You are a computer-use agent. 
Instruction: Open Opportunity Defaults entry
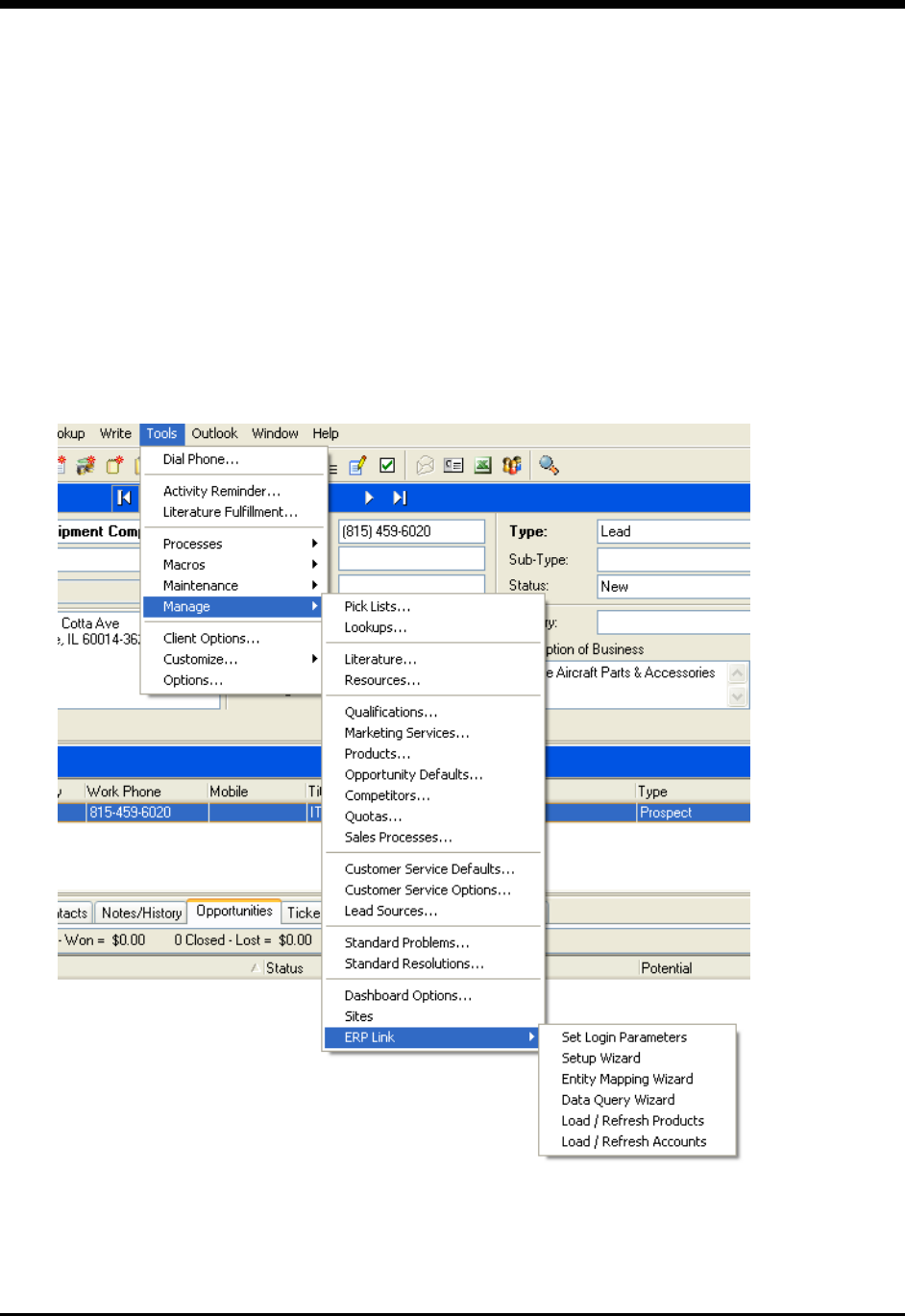tap(432, 775)
